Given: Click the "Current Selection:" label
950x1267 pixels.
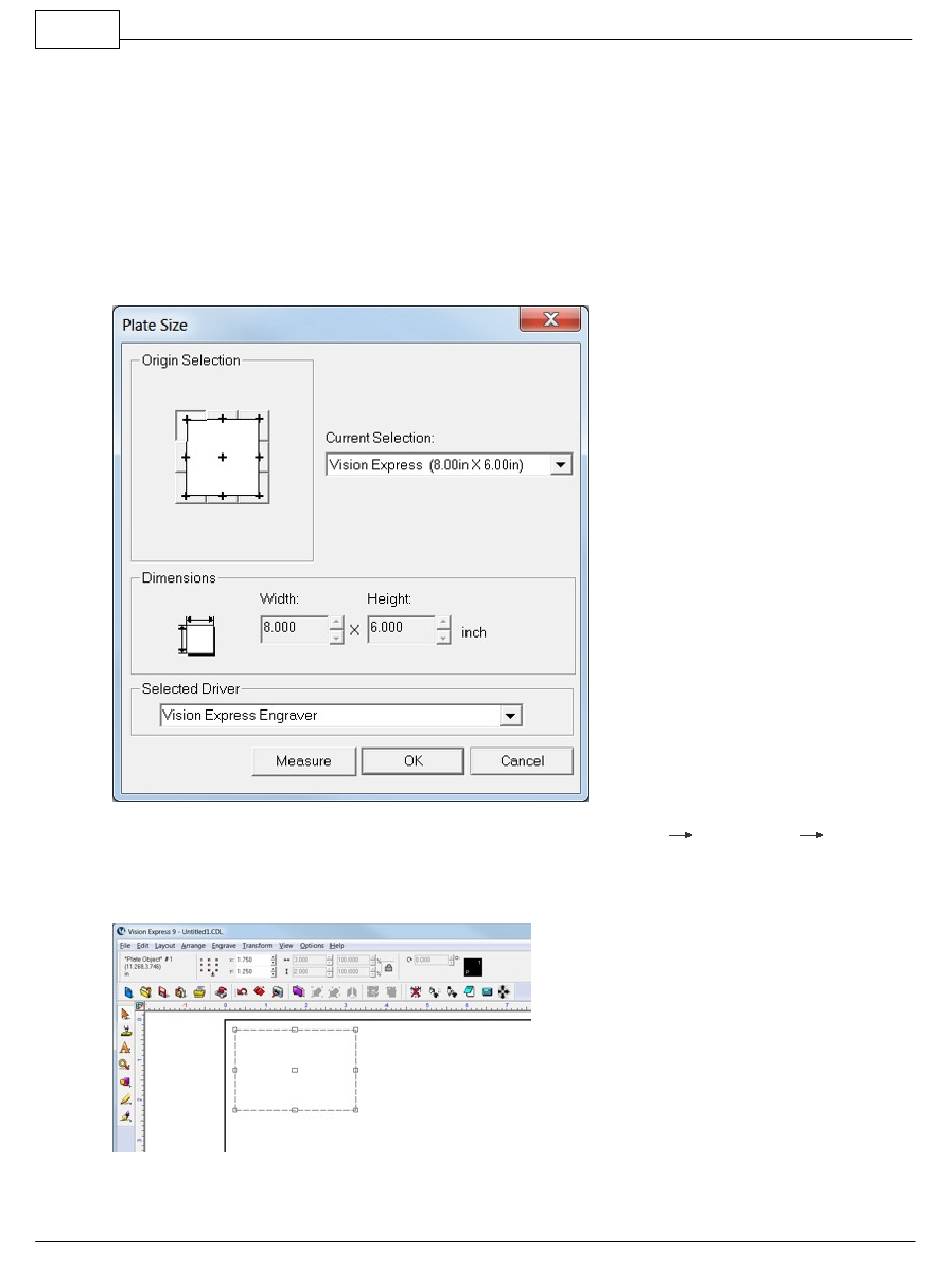Looking at the screenshot, I should (x=378, y=438).
